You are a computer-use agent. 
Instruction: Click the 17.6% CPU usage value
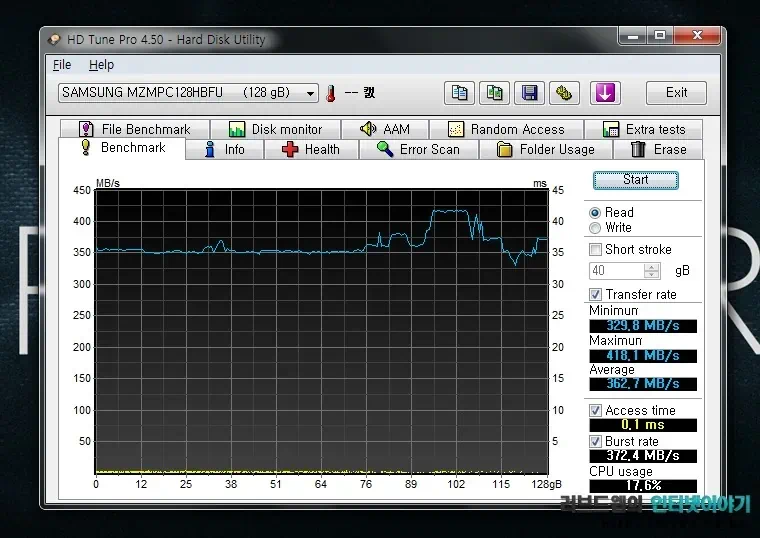643,485
